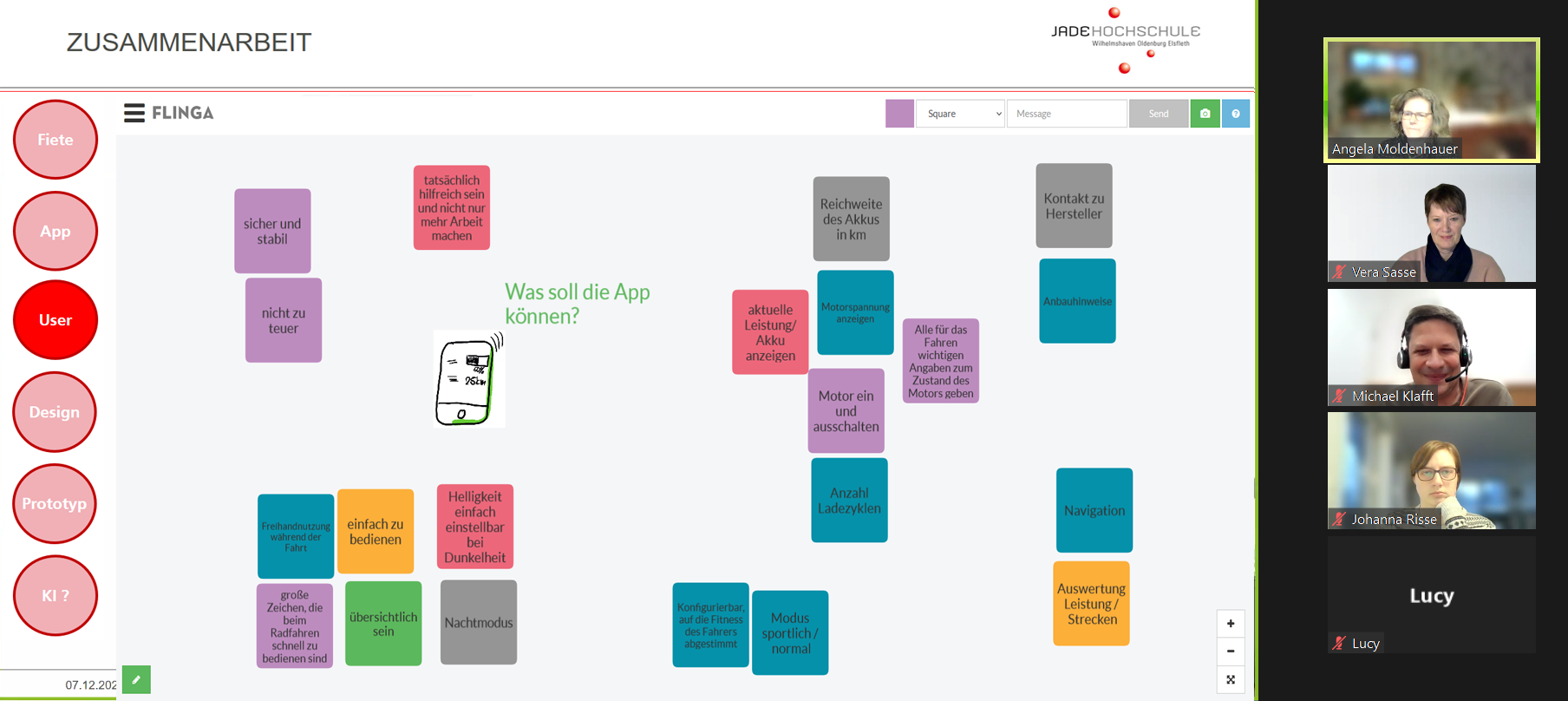This screenshot has height=701, width=1568.
Task: Click the fit-to-screen expand icon
Action: [1231, 679]
